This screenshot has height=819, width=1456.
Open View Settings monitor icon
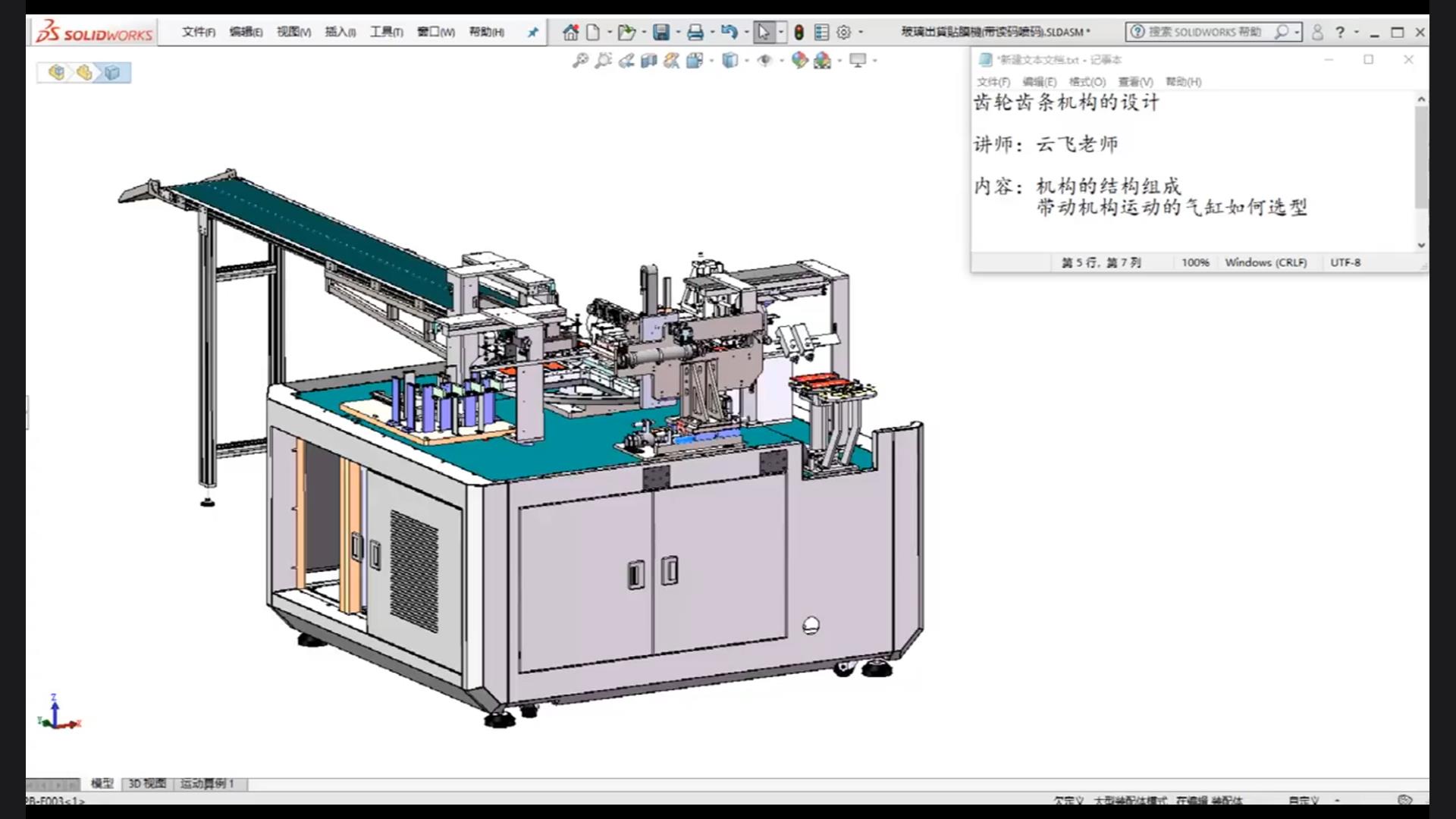click(x=858, y=60)
